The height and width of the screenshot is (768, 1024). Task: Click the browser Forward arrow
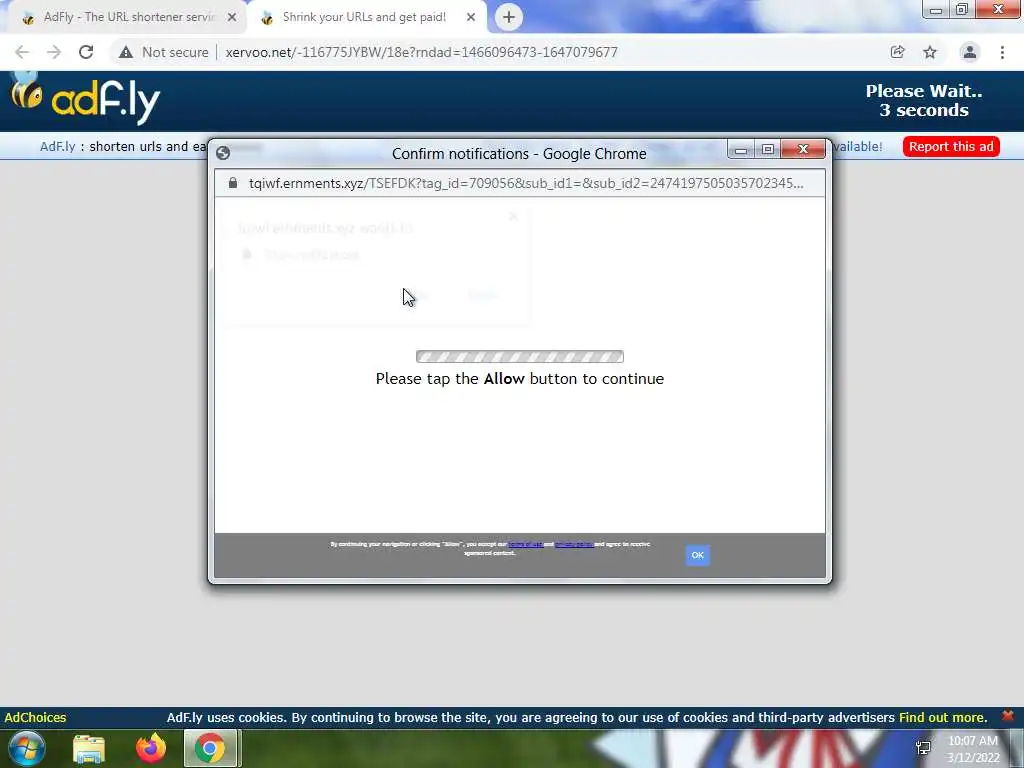(x=54, y=52)
